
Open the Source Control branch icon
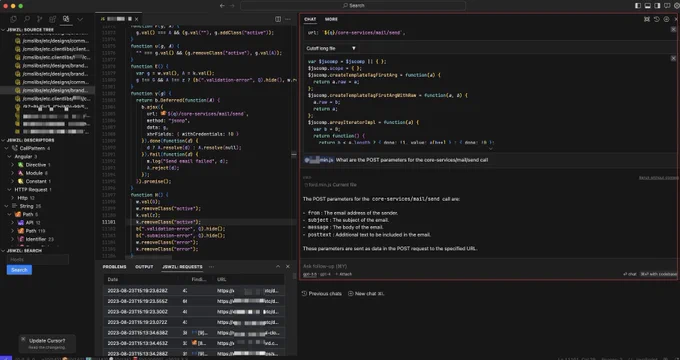pyautogui.click(x=39, y=19)
